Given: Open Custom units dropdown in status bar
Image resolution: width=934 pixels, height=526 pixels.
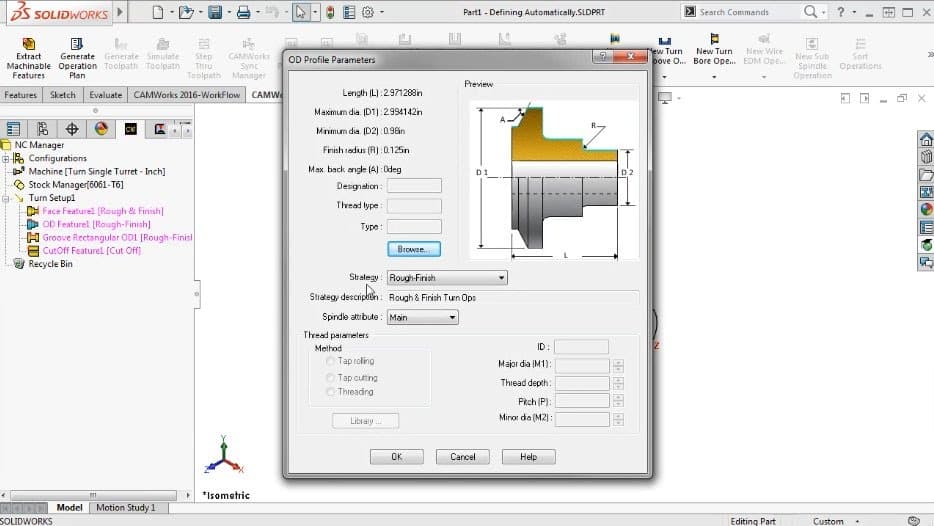Looking at the screenshot, I should (x=857, y=521).
